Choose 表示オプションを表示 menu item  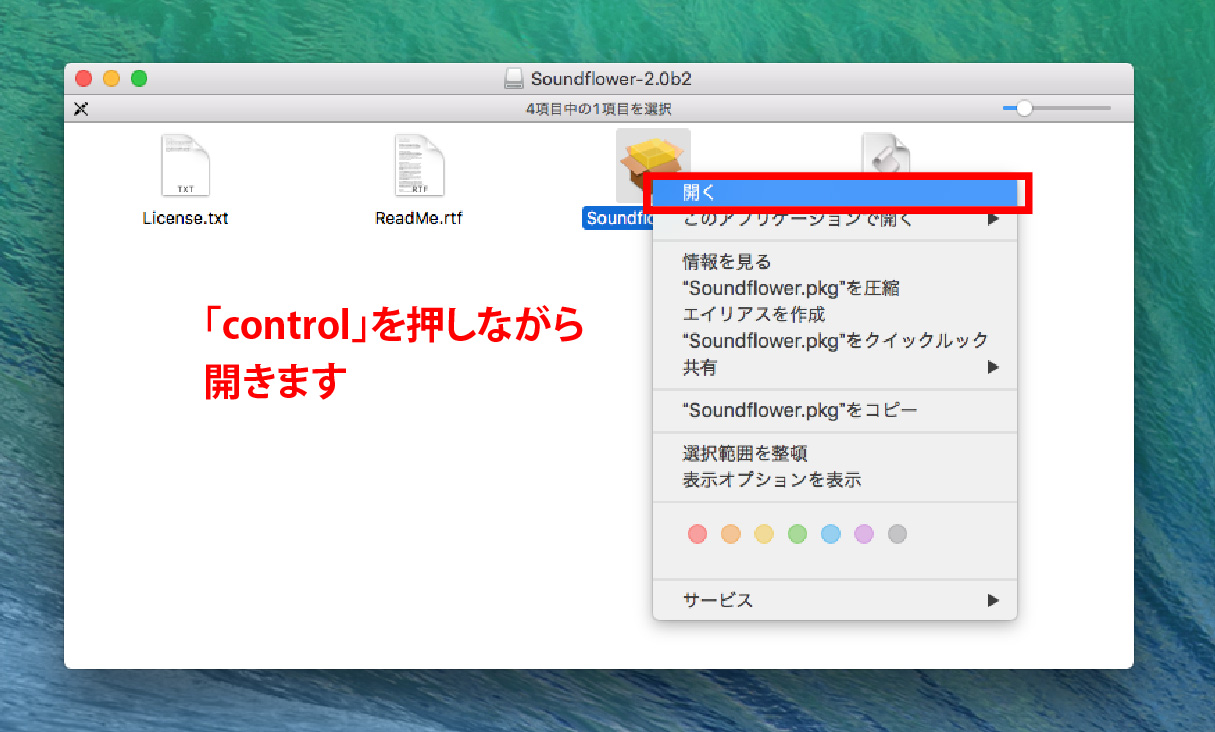835,479
